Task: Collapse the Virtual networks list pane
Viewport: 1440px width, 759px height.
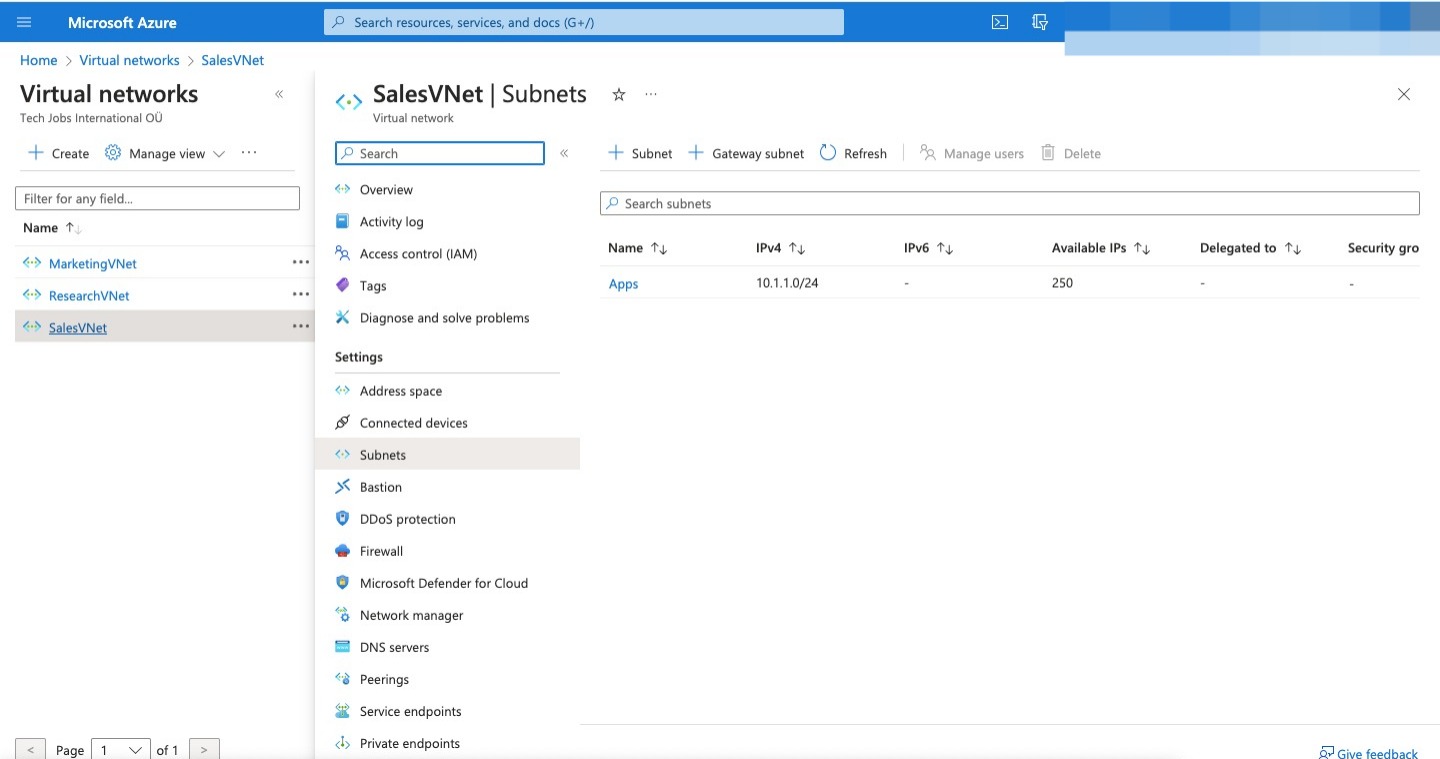Action: pyautogui.click(x=279, y=94)
